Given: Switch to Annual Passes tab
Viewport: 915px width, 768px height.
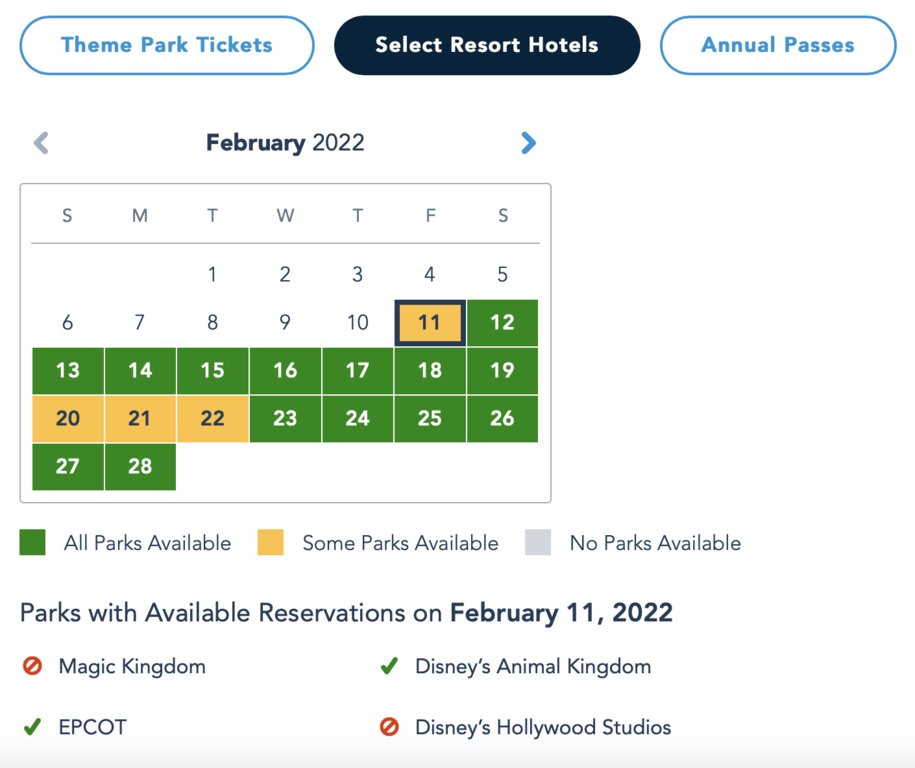Looking at the screenshot, I should (778, 45).
